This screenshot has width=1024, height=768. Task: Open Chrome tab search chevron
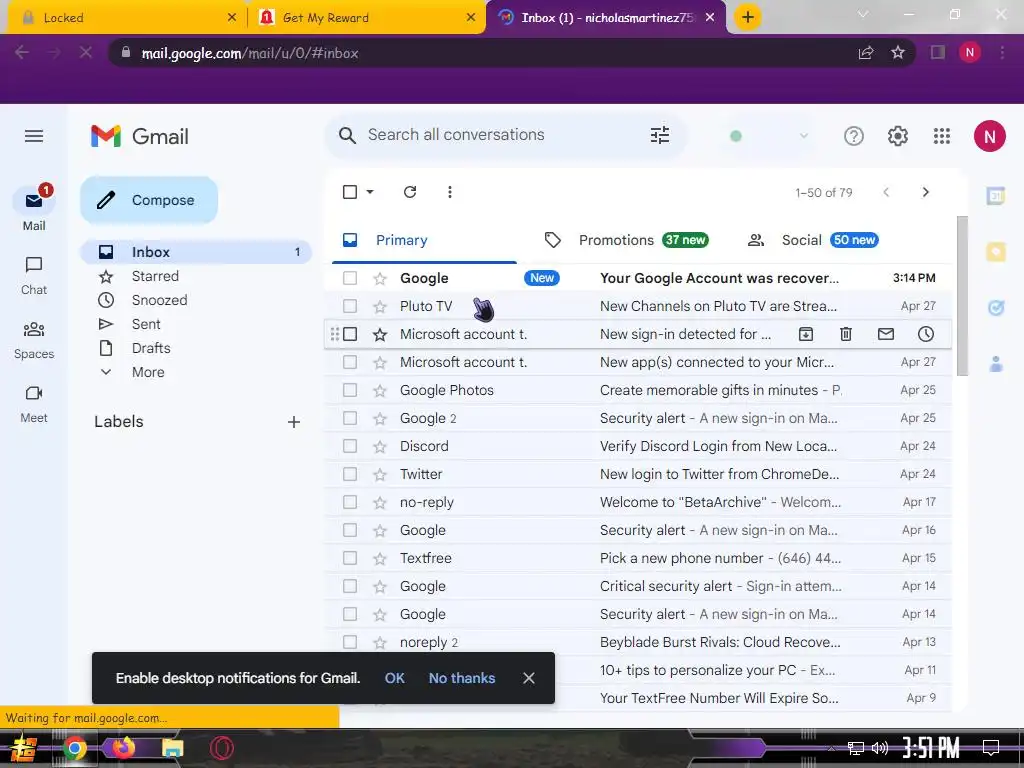pyautogui.click(x=863, y=14)
